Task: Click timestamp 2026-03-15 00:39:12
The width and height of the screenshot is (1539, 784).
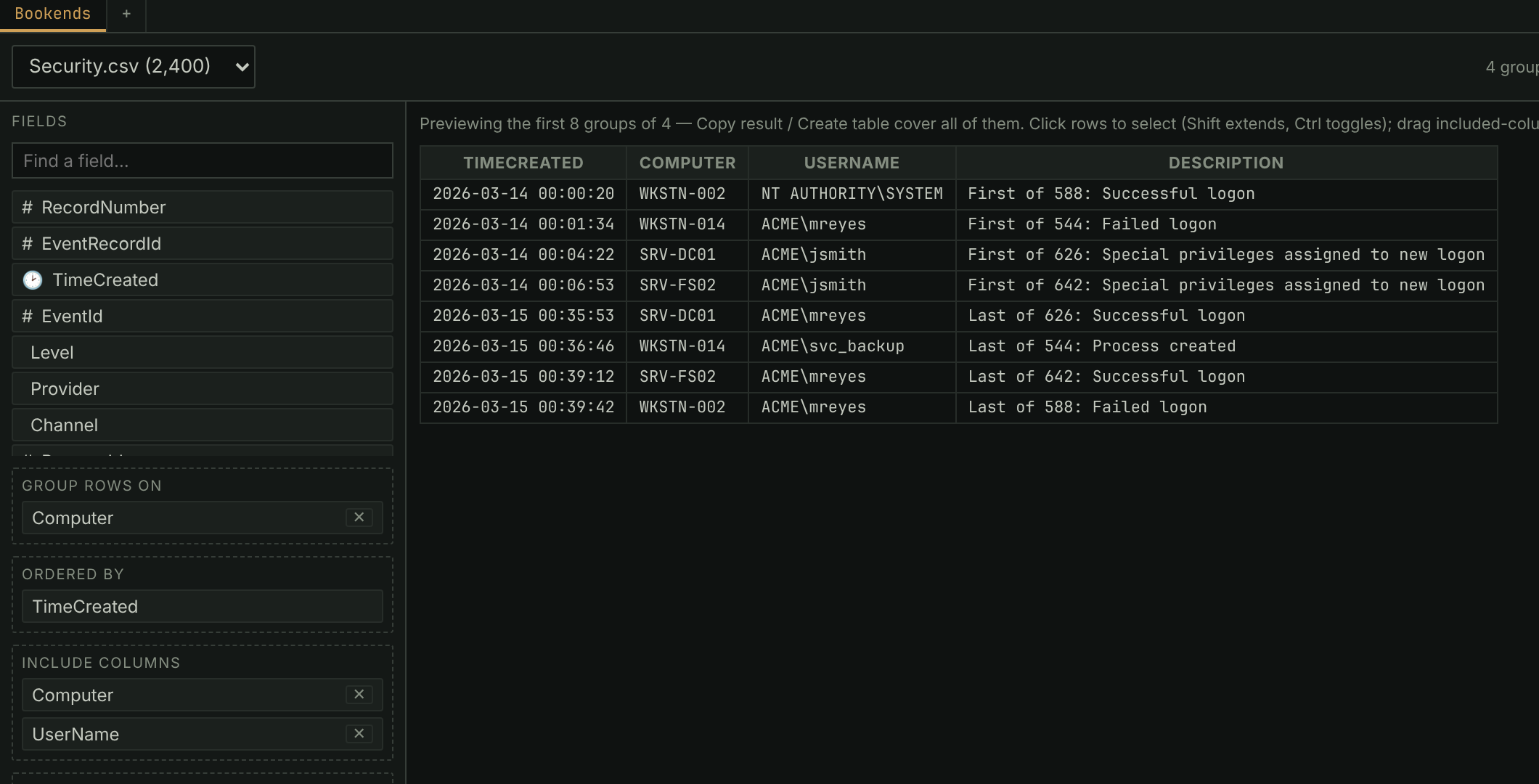Action: click(x=523, y=377)
